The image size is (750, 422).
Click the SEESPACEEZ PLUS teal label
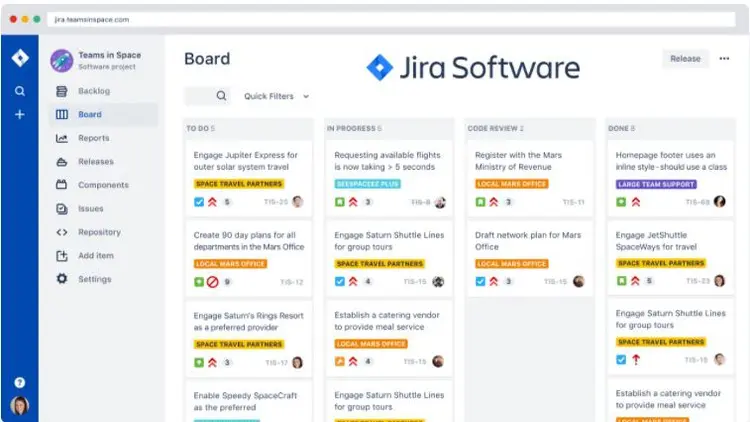[x=367, y=184]
